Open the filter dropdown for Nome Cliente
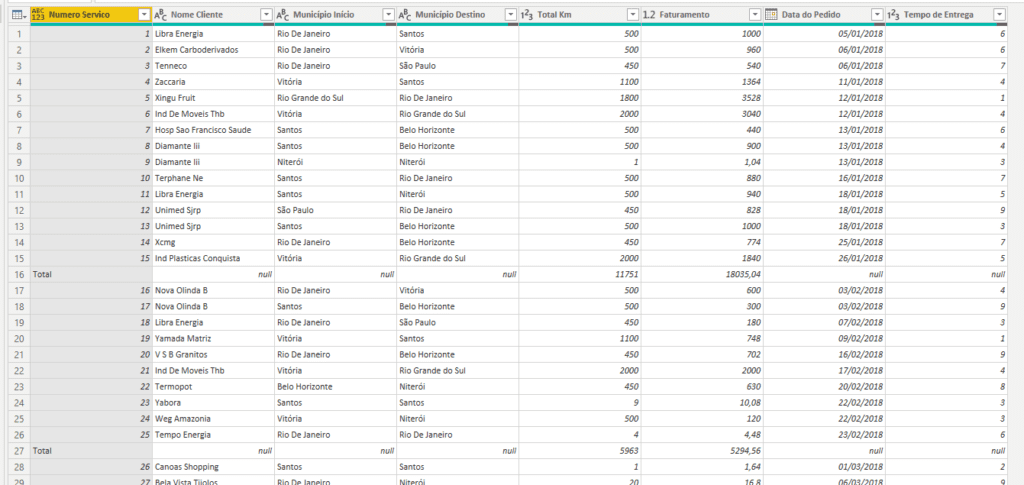Viewport: 1024px width, 485px height. [x=266, y=14]
